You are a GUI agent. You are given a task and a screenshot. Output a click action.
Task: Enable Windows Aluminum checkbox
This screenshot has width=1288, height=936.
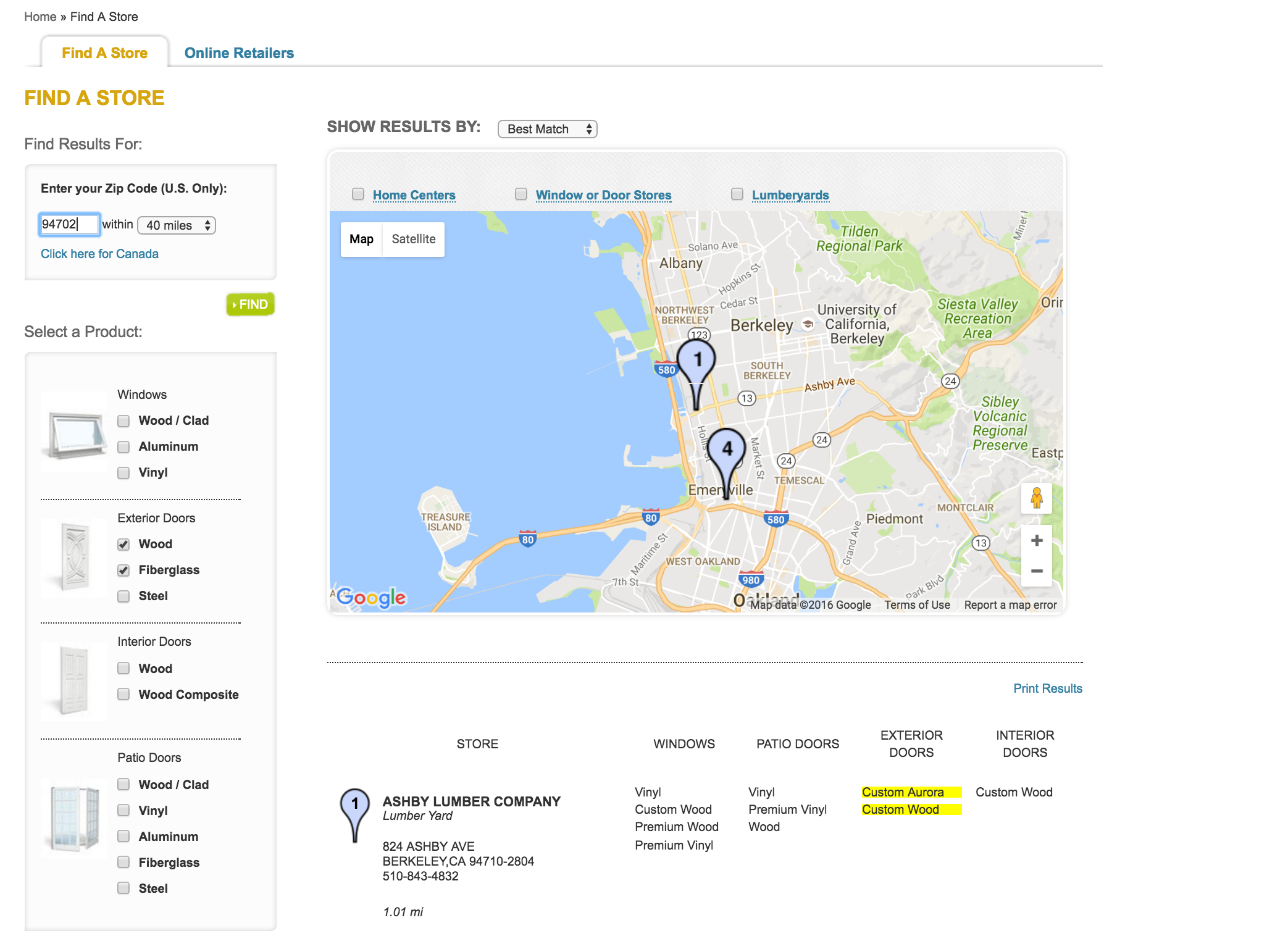(x=123, y=446)
